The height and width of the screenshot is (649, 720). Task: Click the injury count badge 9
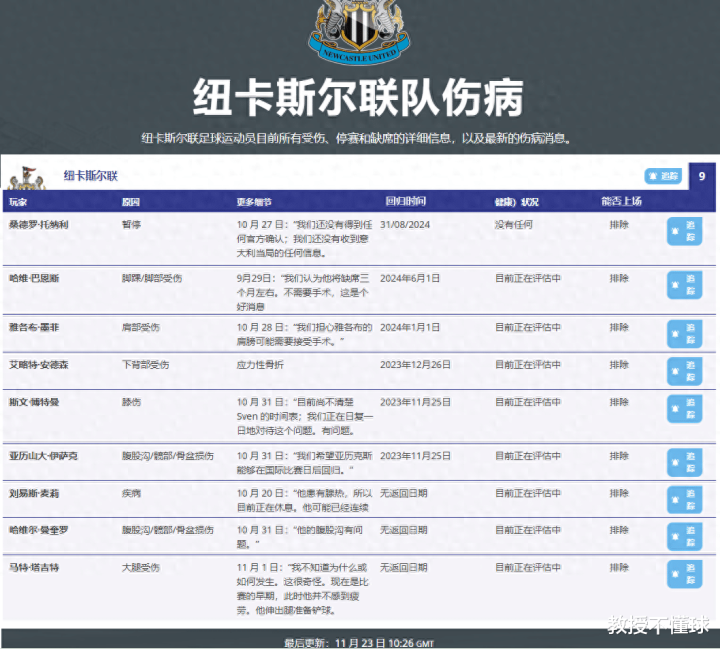[x=702, y=176]
